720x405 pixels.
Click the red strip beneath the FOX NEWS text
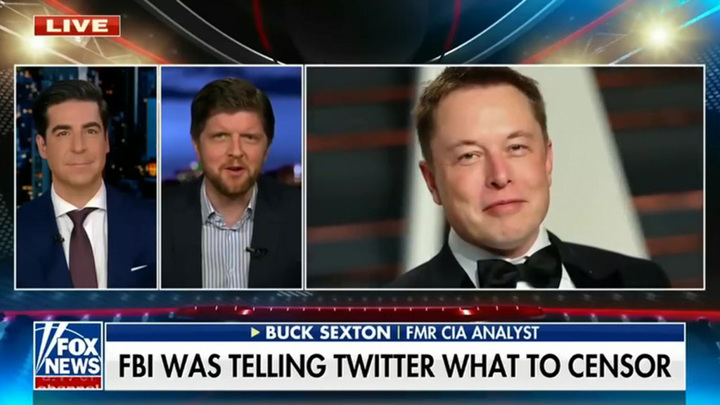point(68,382)
